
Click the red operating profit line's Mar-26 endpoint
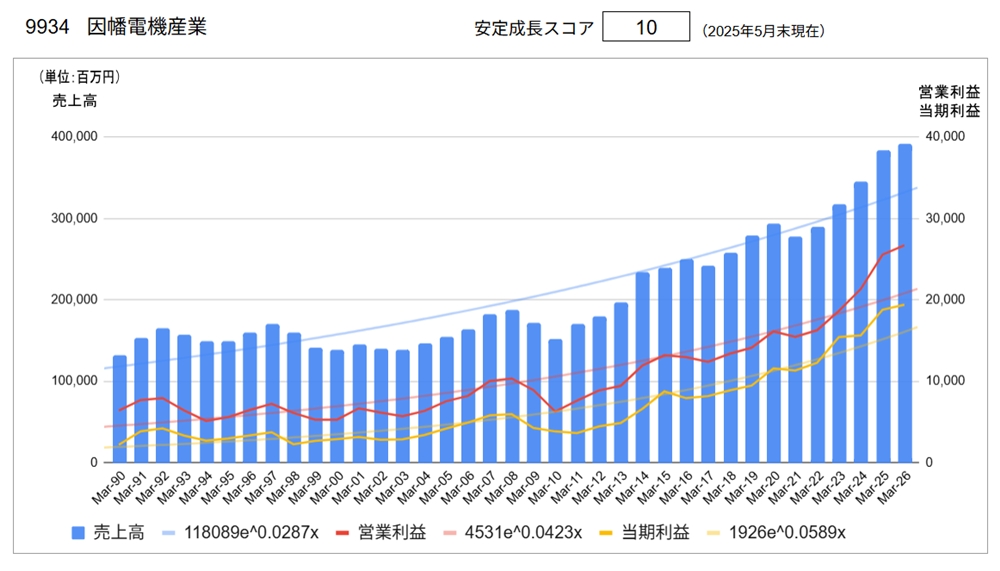tap(904, 245)
